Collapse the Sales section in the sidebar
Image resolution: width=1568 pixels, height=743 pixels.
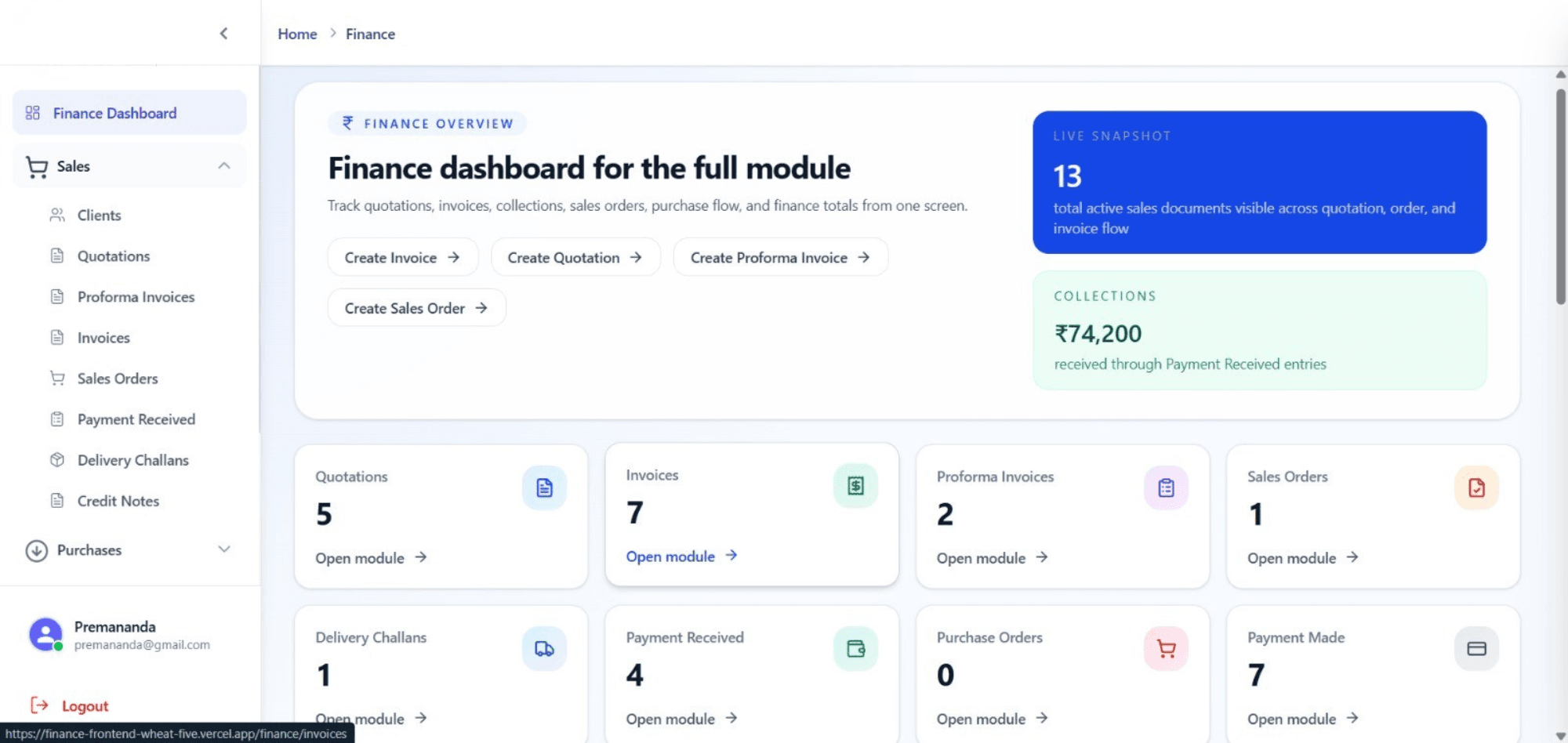(225, 166)
